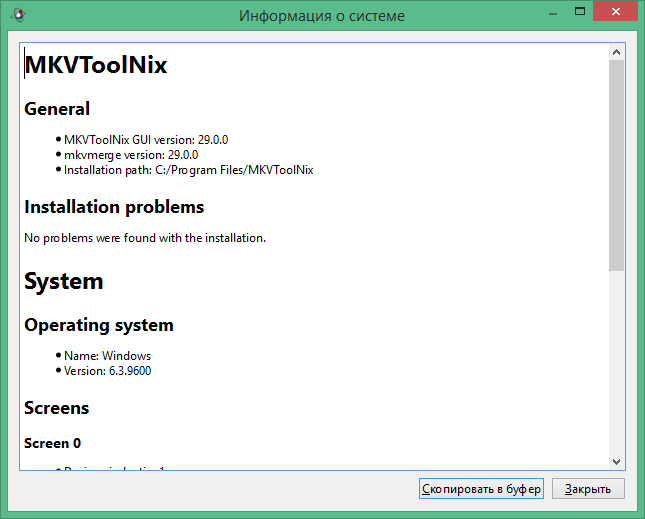Click the Скопировать в буфер button
The width and height of the screenshot is (645, 519).
(x=481, y=489)
